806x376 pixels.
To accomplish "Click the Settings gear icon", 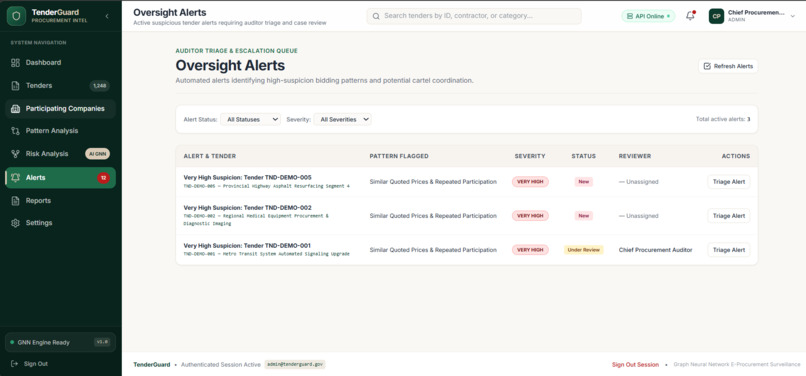I will click(15, 223).
